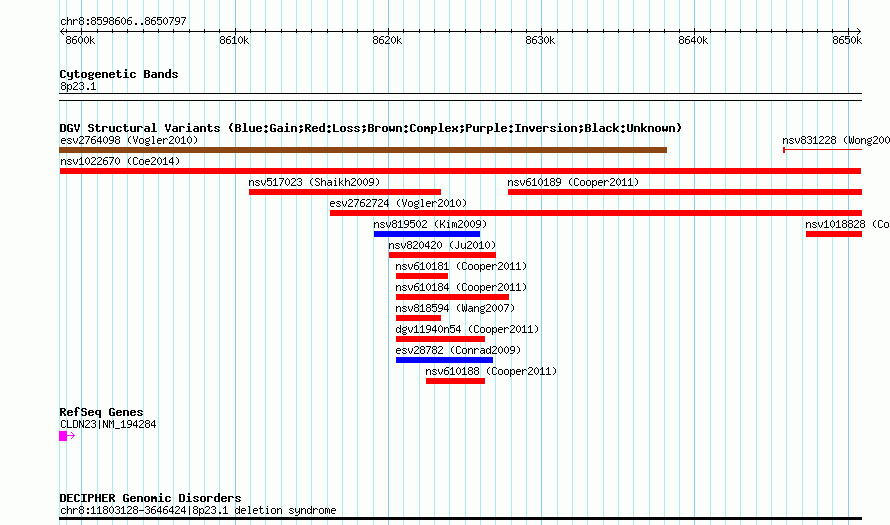890x525 pixels.
Task: Click the nsv1018828 red loss bar
Action: [x=834, y=234]
